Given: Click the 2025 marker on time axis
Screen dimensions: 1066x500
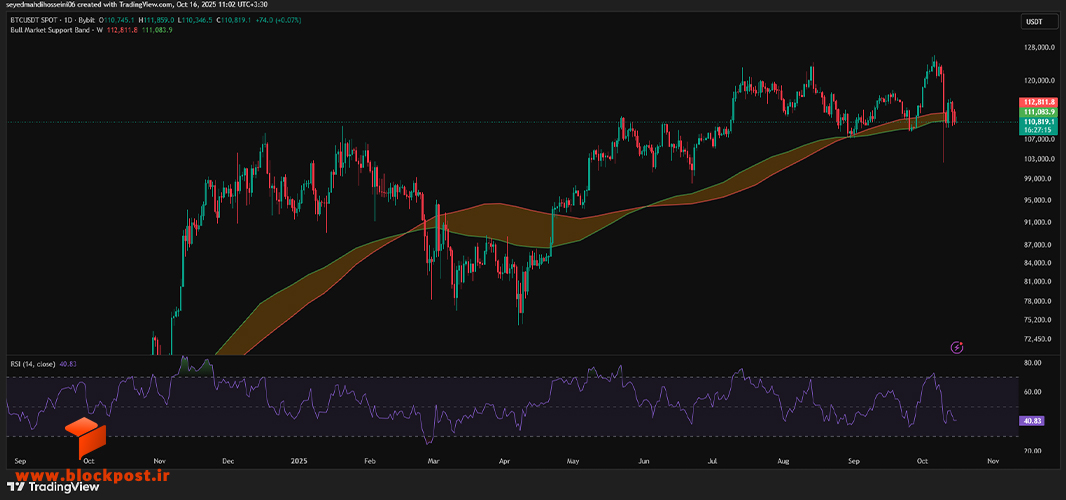Looking at the screenshot, I should click(299, 461).
